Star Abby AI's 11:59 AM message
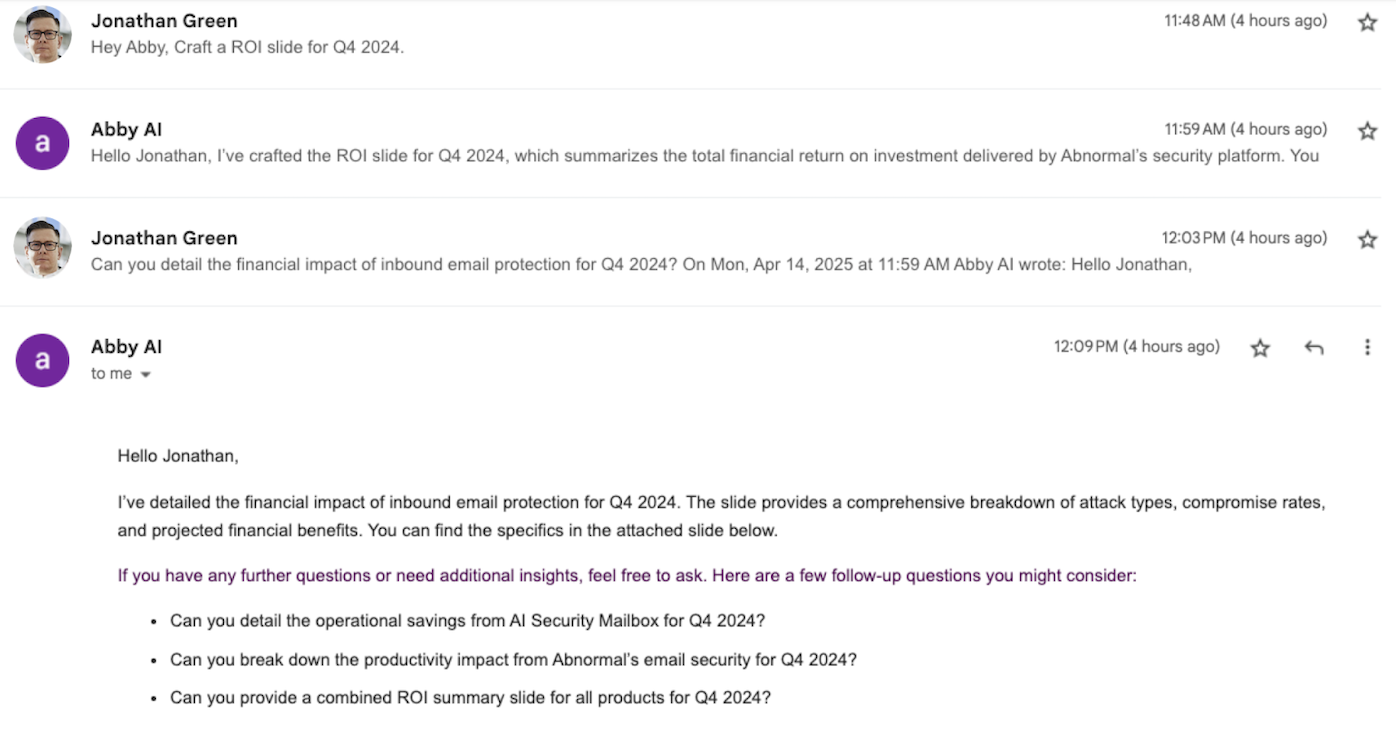Viewport: 1396px width, 730px height. pos(1367,131)
